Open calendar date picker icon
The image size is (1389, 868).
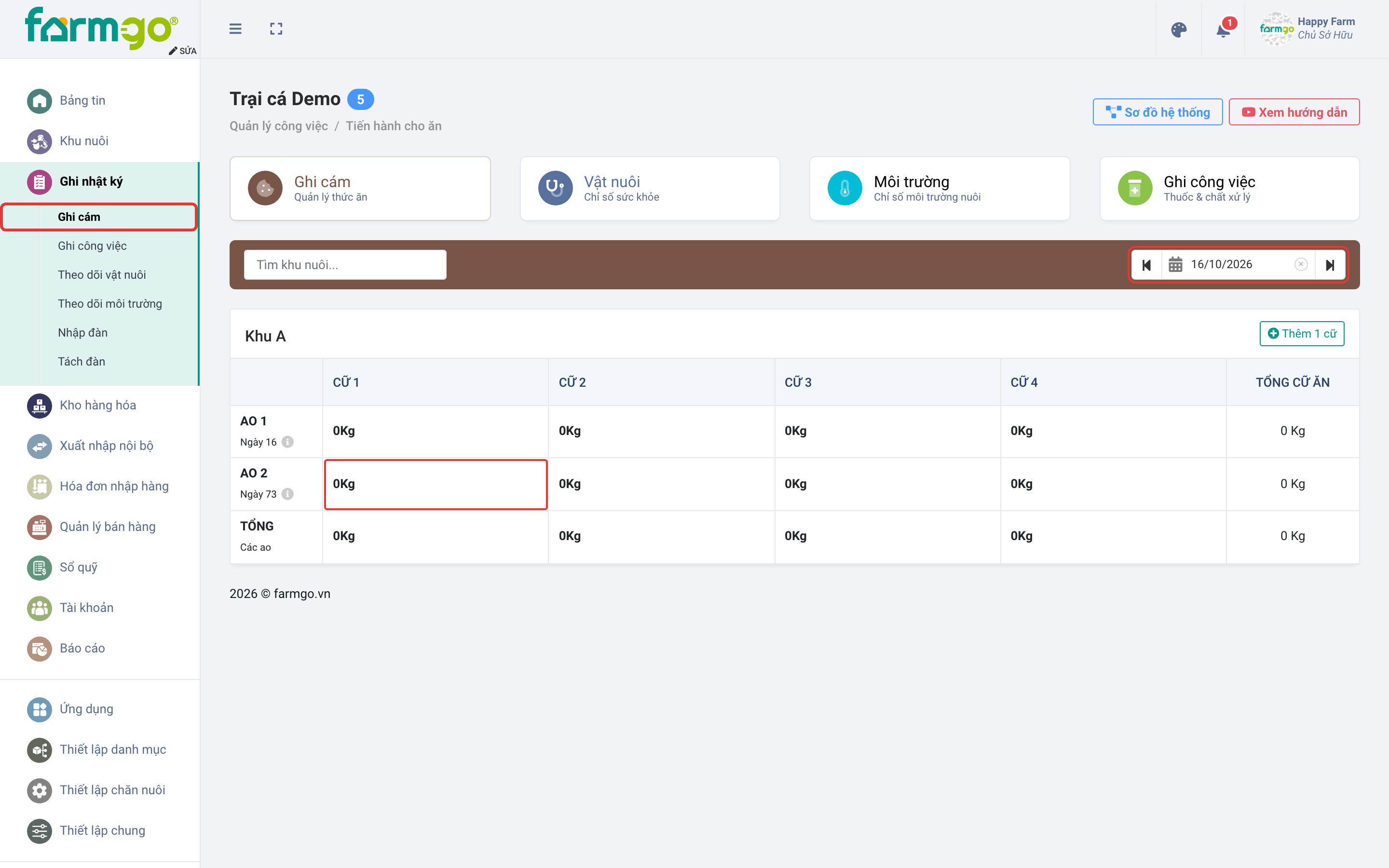click(1175, 265)
